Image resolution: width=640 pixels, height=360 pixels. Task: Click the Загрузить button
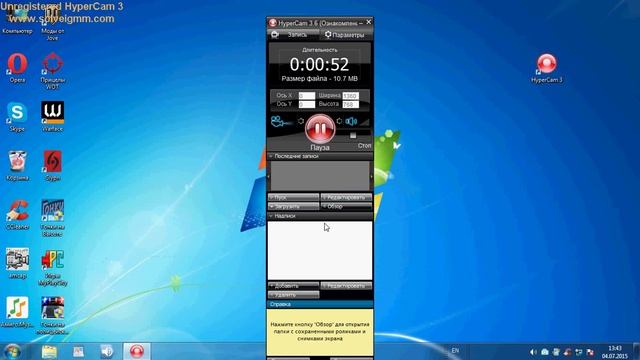[x=293, y=207]
